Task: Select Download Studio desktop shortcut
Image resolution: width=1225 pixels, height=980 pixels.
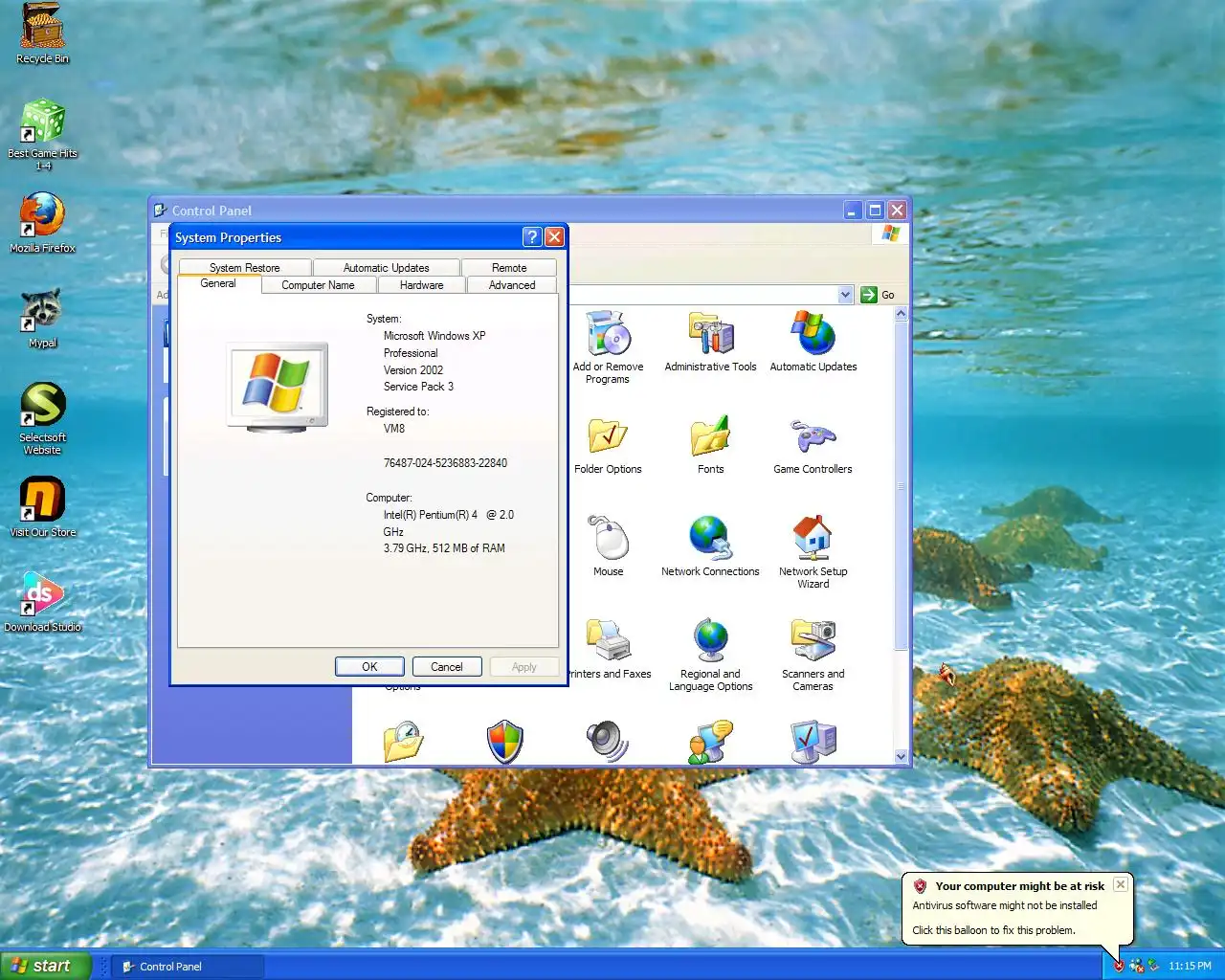Action: pos(43,602)
